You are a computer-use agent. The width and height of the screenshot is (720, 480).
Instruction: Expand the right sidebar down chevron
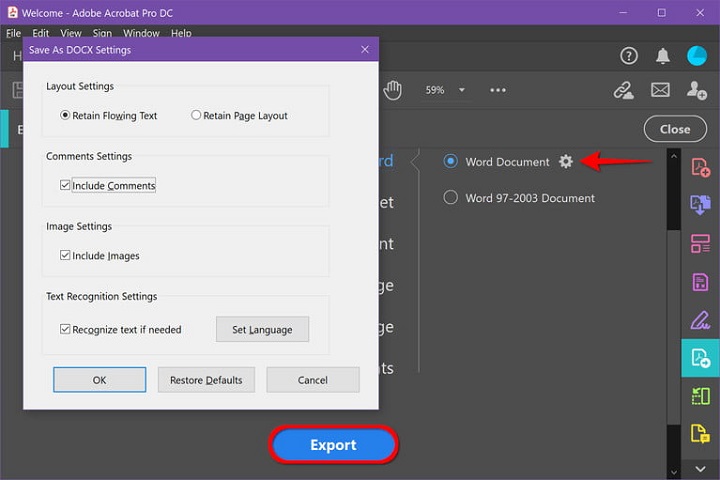pos(700,468)
